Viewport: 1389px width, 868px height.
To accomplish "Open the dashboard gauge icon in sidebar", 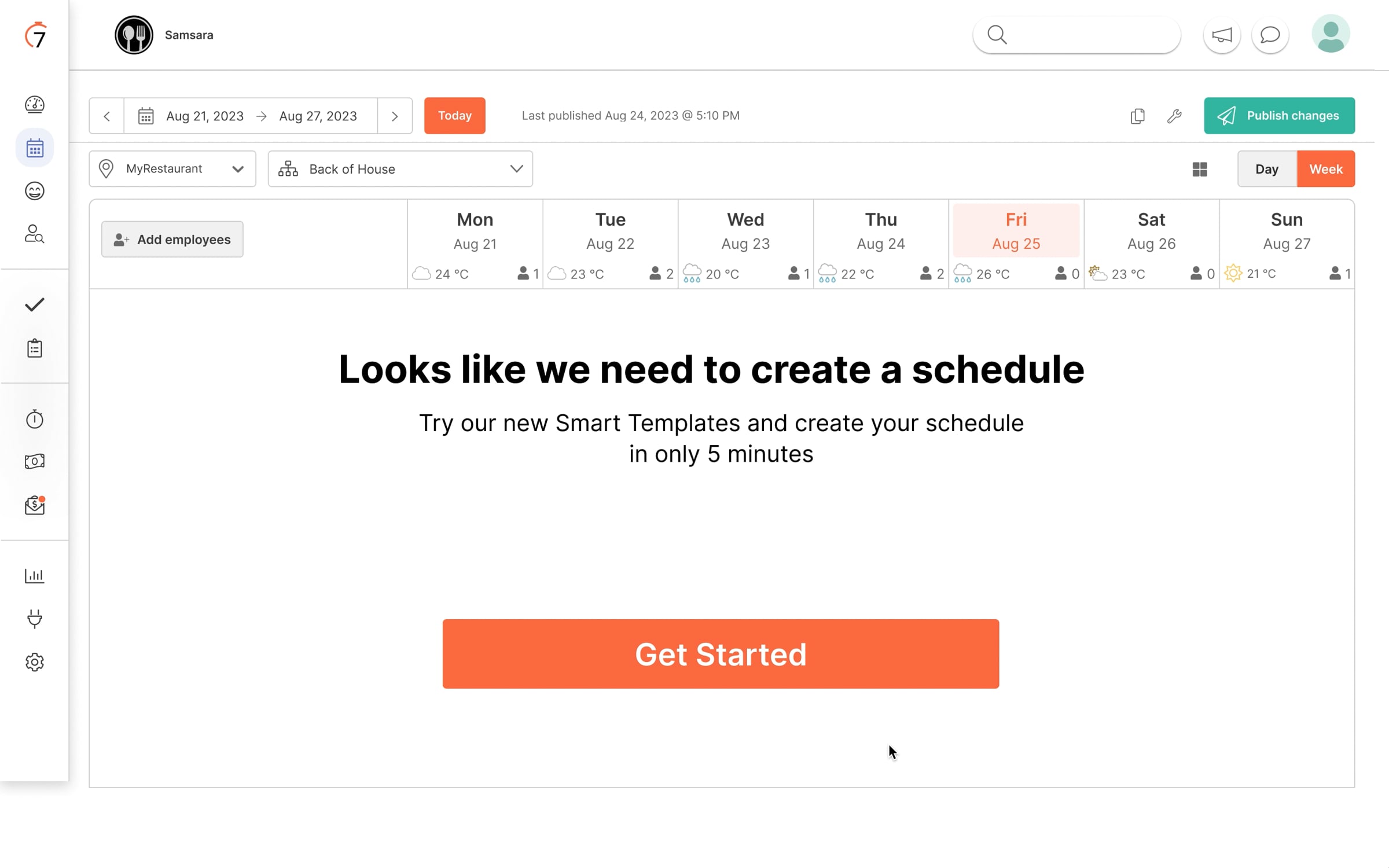I will [35, 104].
